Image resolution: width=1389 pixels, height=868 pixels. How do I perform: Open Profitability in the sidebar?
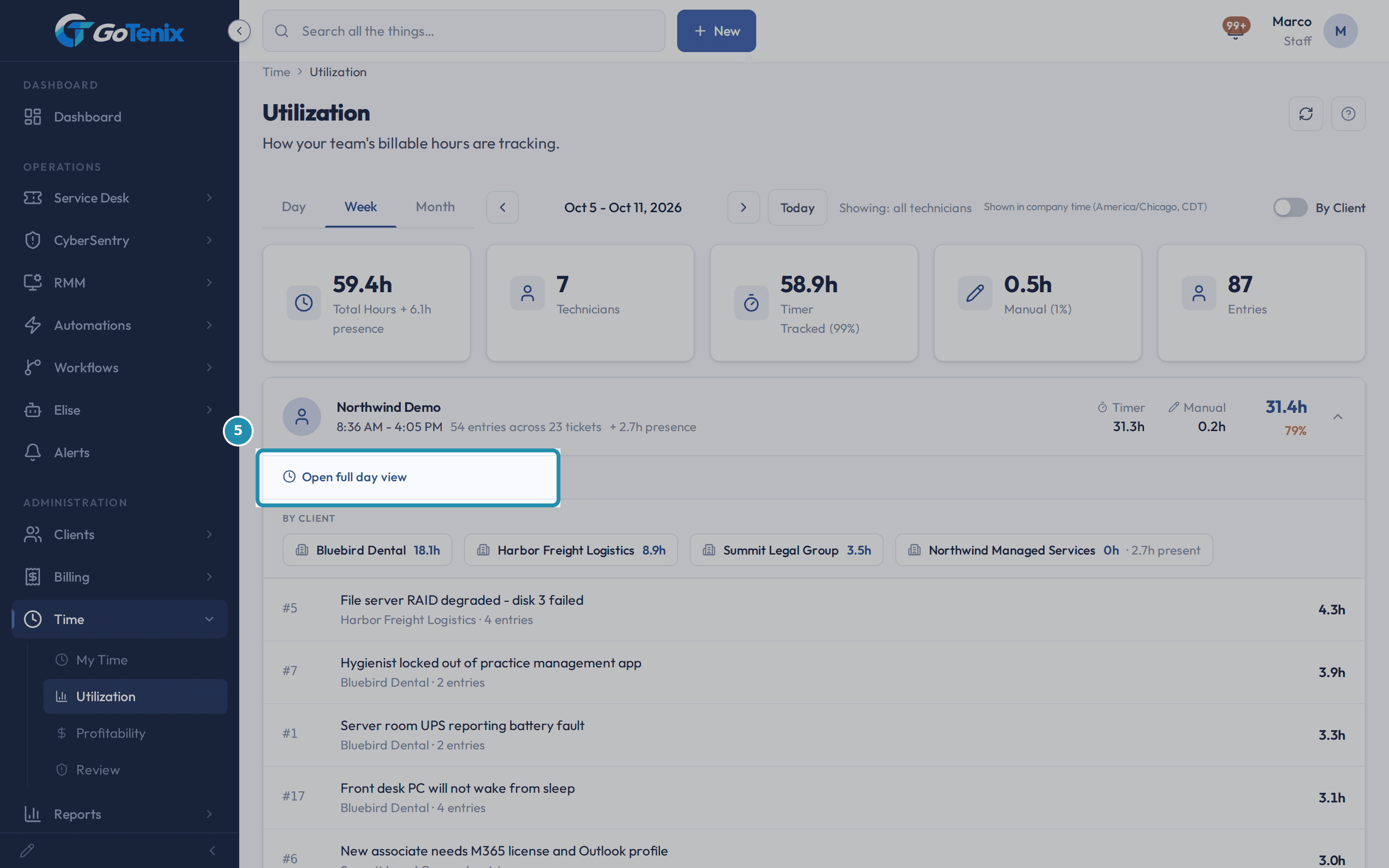(x=136, y=733)
